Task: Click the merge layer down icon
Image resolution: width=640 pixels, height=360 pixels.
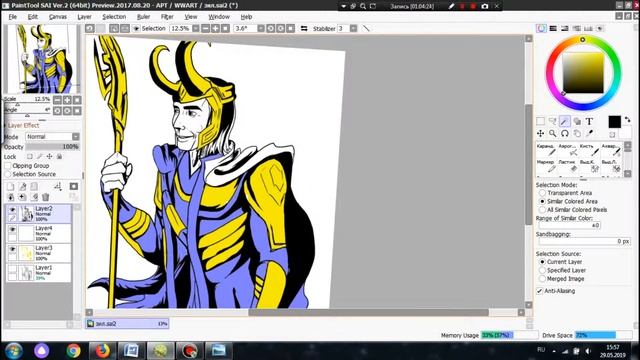Action: pos(11,197)
